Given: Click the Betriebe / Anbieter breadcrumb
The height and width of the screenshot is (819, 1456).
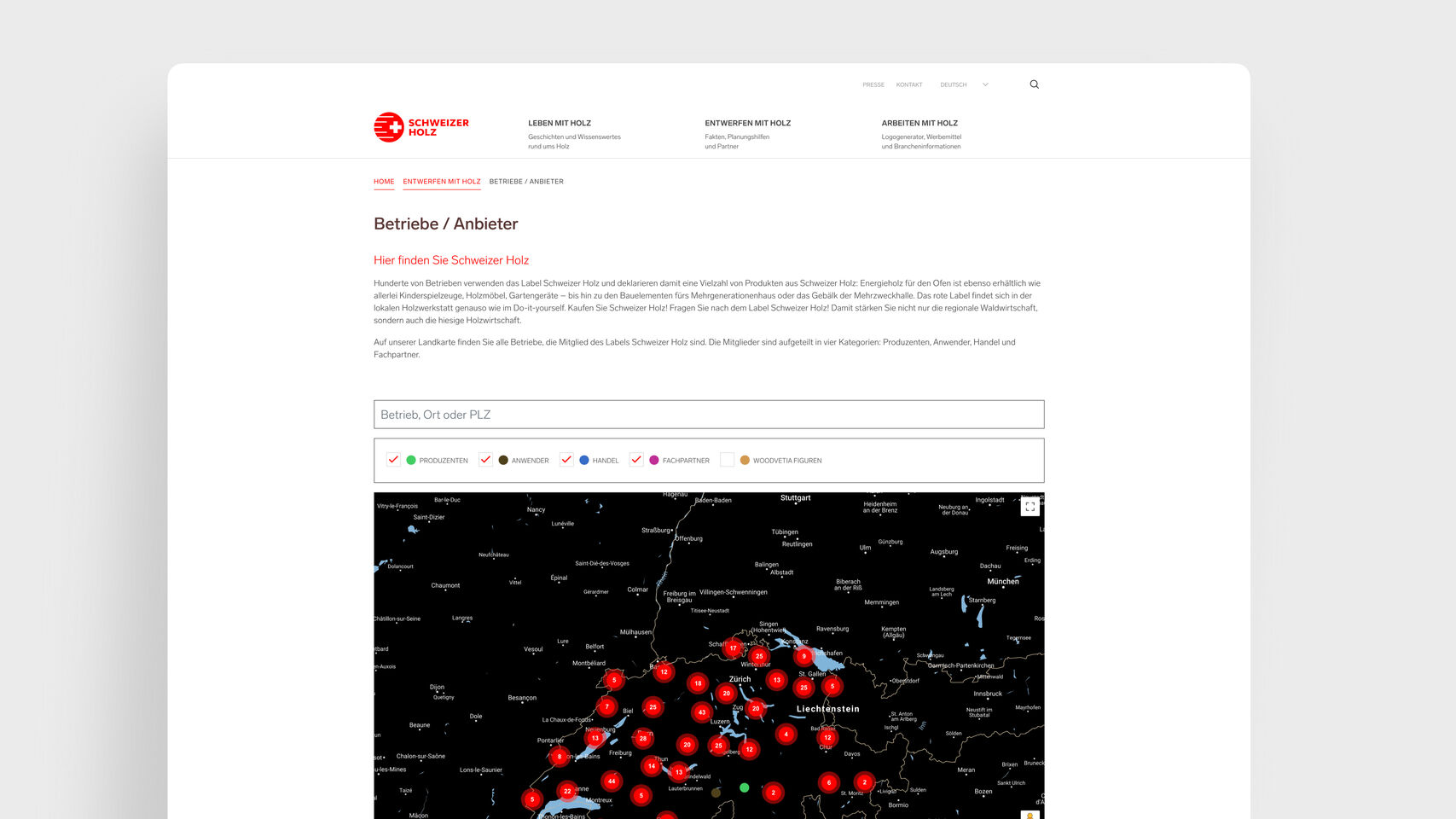Looking at the screenshot, I should [x=526, y=182].
